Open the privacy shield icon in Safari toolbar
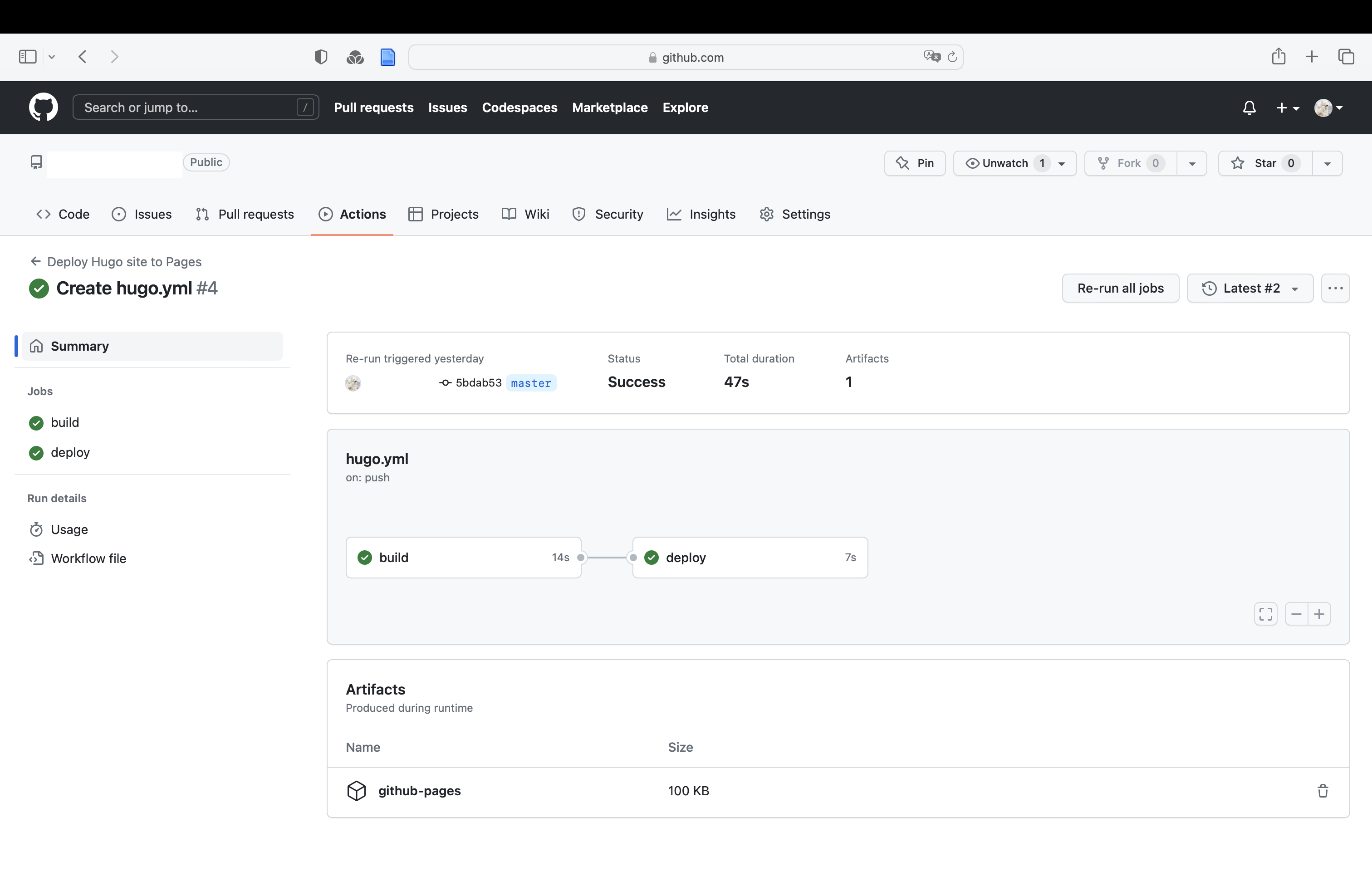This screenshot has width=1372, height=891. click(321, 57)
